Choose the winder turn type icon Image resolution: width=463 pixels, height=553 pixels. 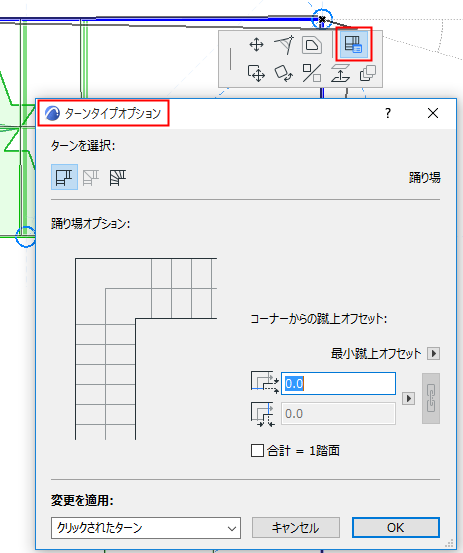coord(118,177)
